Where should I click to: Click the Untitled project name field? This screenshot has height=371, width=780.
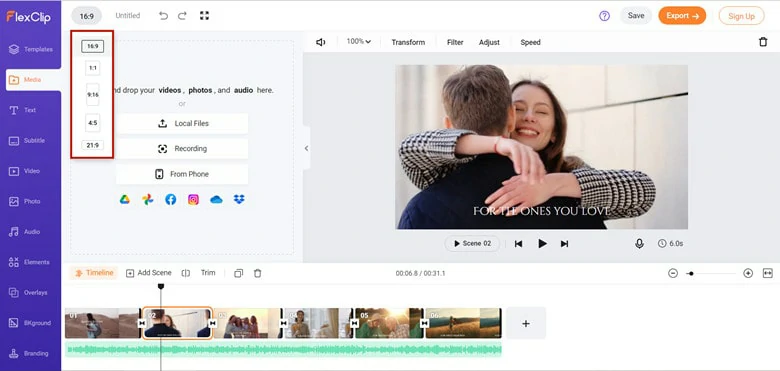pos(128,16)
